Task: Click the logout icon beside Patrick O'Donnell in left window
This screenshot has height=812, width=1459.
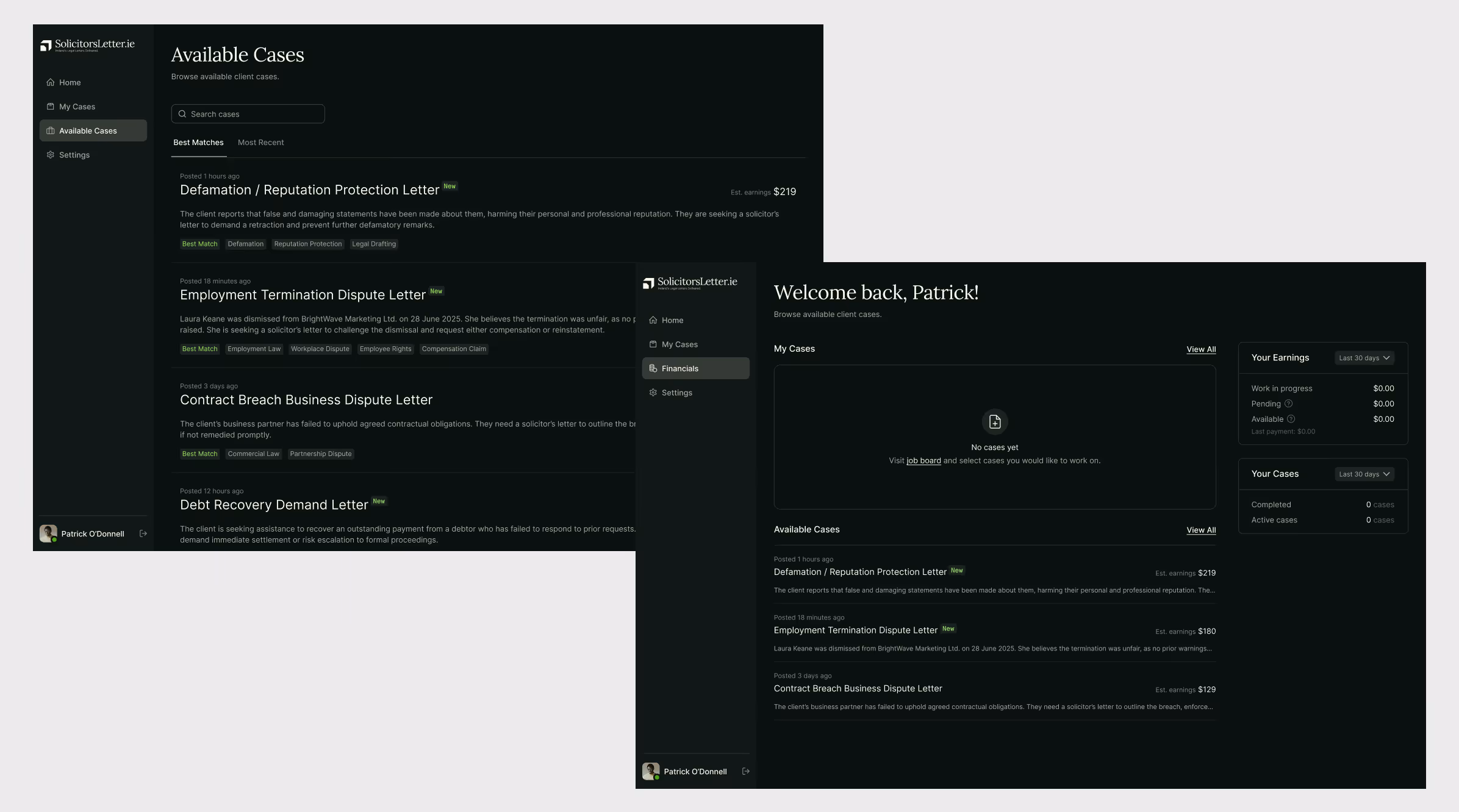Action: pos(143,533)
